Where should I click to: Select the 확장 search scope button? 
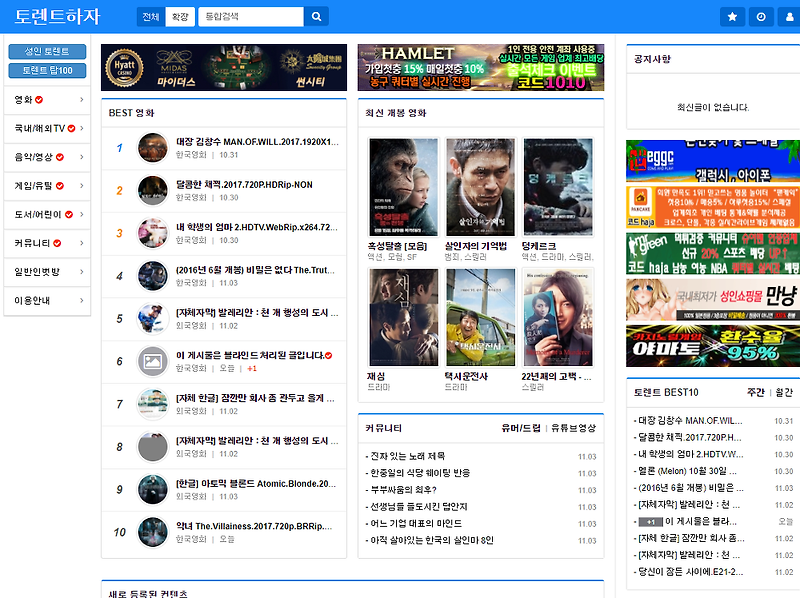click(x=180, y=17)
